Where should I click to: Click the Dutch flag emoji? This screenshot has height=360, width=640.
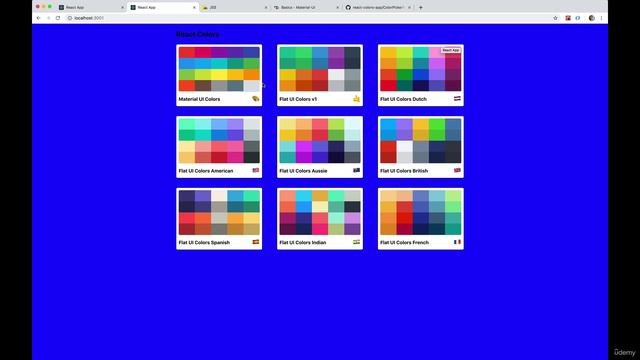[457, 99]
